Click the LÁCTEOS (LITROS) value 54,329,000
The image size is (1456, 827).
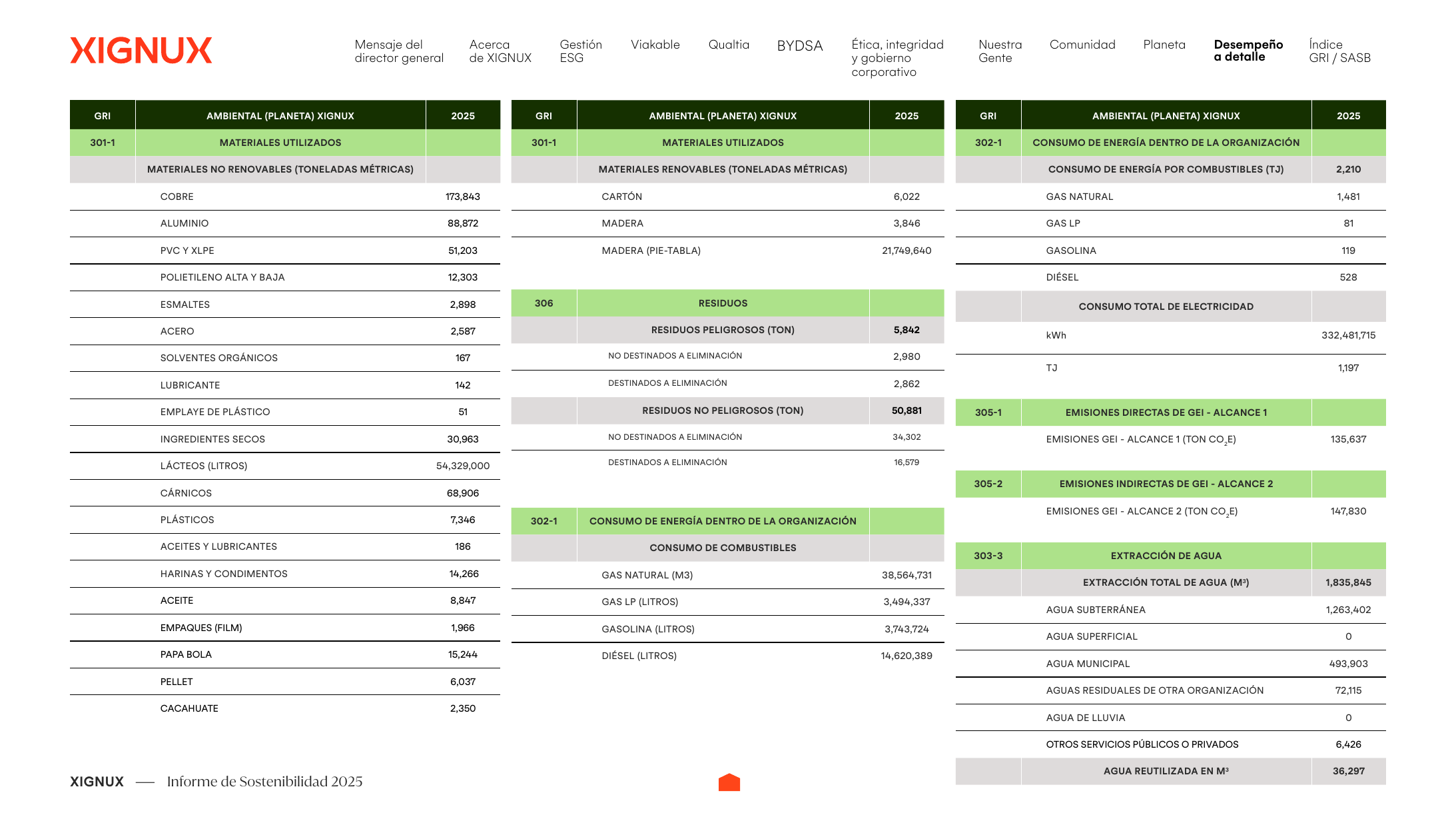point(463,466)
